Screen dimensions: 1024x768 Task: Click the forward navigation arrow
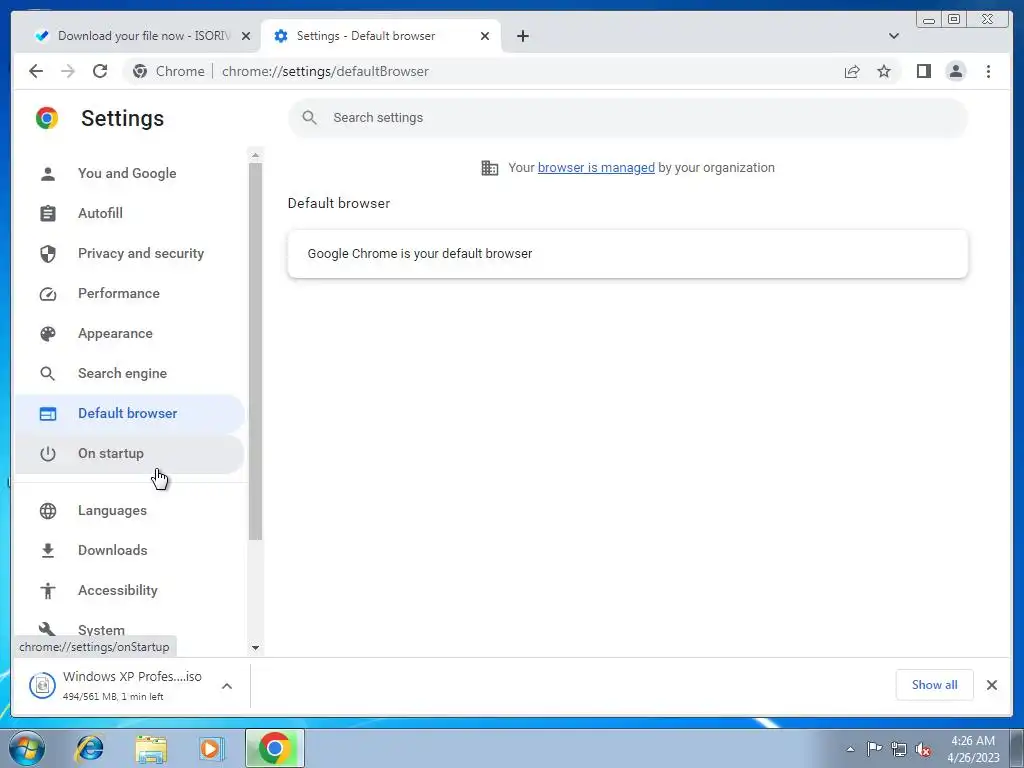click(x=68, y=71)
